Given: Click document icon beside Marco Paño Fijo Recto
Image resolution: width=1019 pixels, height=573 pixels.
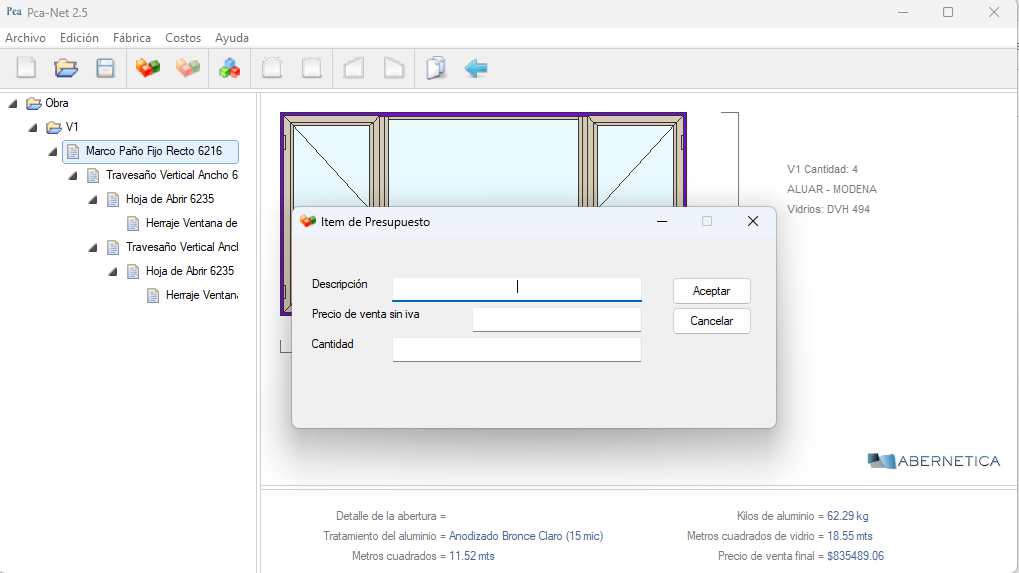Looking at the screenshot, I should pyautogui.click(x=73, y=151).
